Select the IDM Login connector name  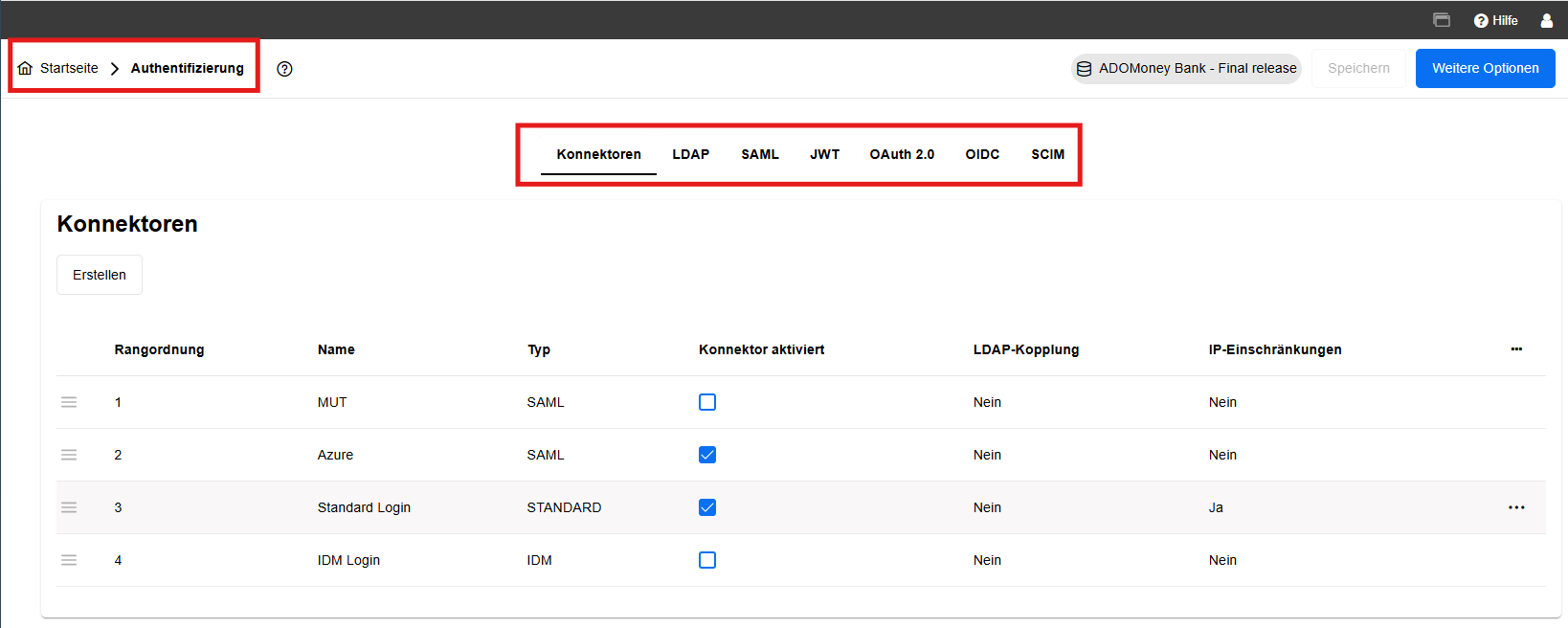pyautogui.click(x=348, y=560)
